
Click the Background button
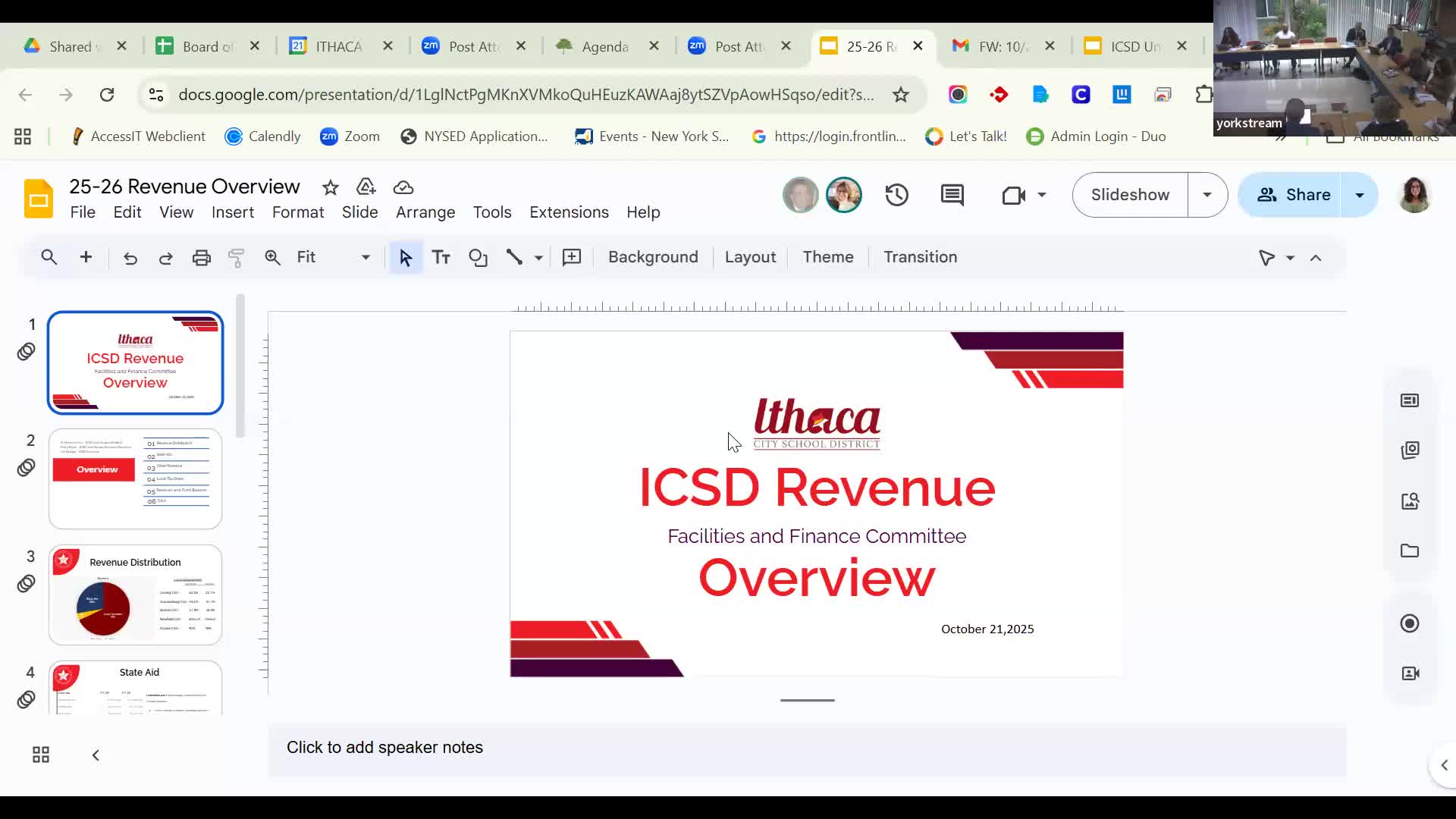pyautogui.click(x=652, y=257)
